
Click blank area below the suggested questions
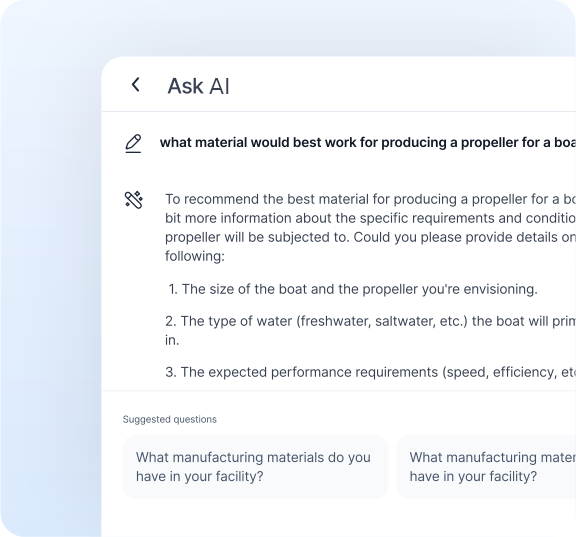[338, 519]
